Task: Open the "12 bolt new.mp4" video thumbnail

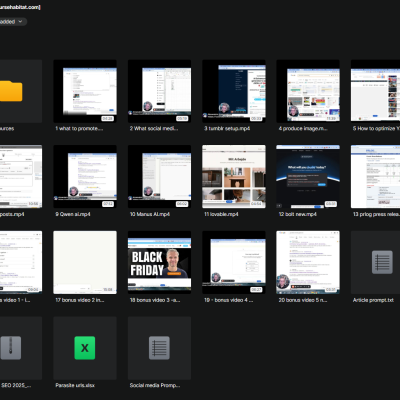Action: (308, 177)
